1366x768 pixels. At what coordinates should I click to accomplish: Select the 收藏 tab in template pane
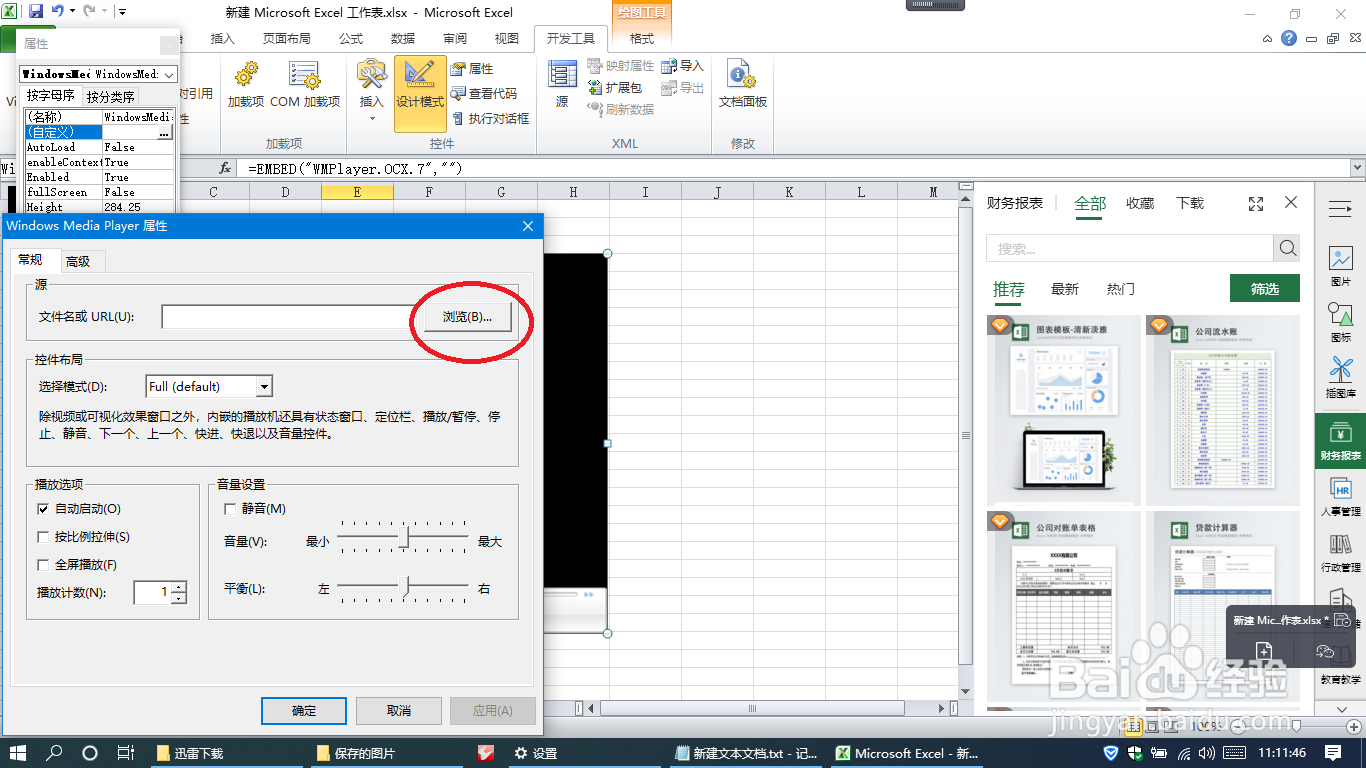[1140, 203]
